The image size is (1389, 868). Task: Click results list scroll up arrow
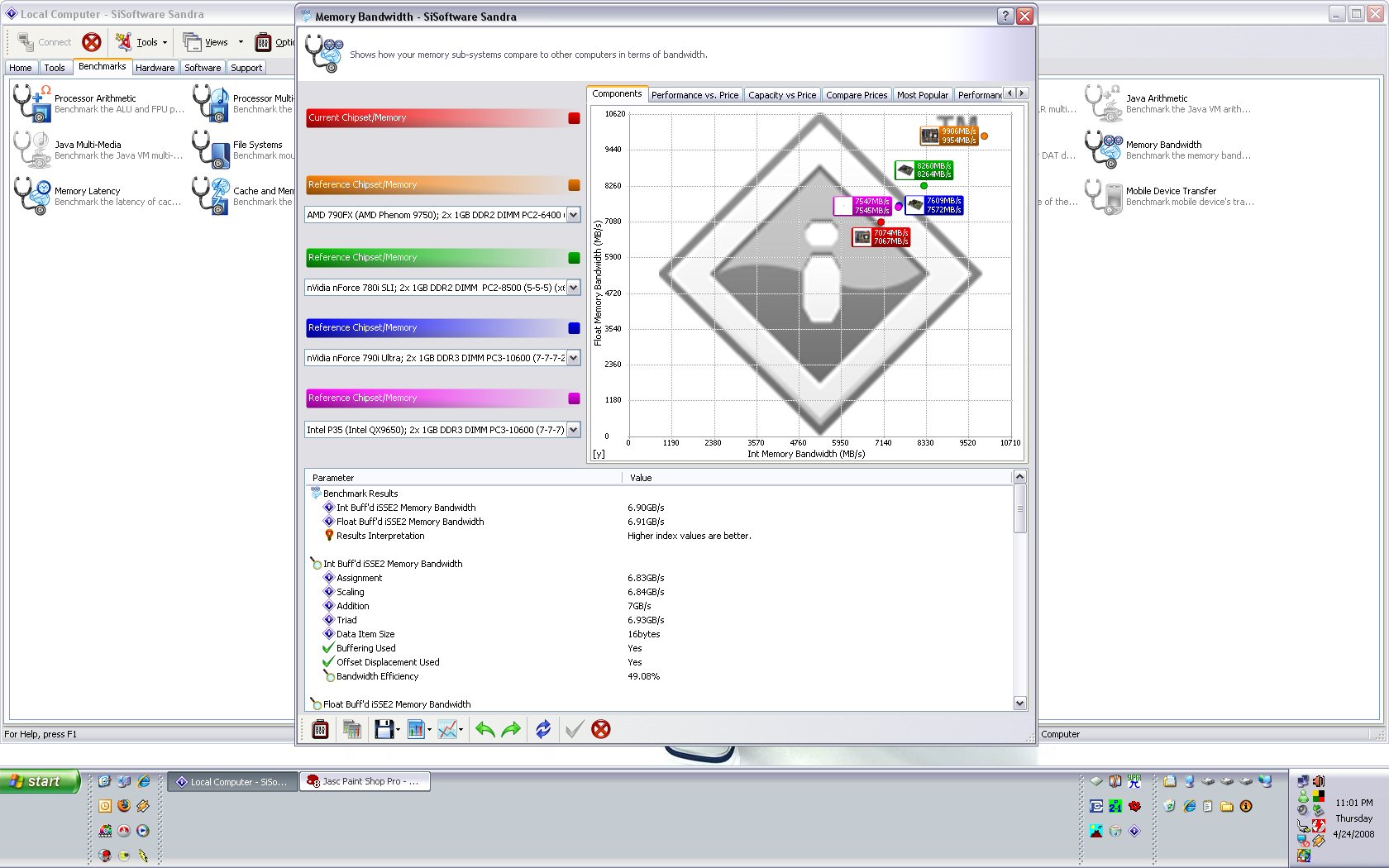1019,477
